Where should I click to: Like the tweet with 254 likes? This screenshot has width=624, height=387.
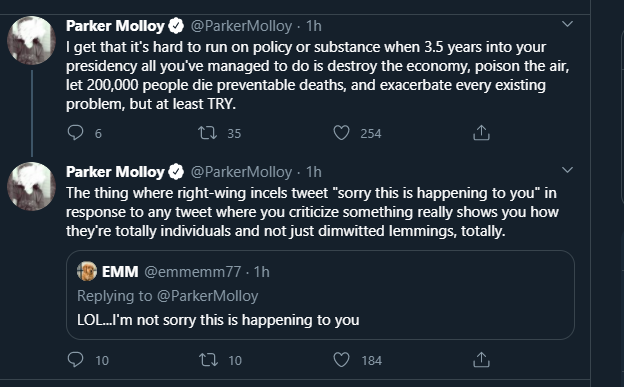tap(341, 133)
